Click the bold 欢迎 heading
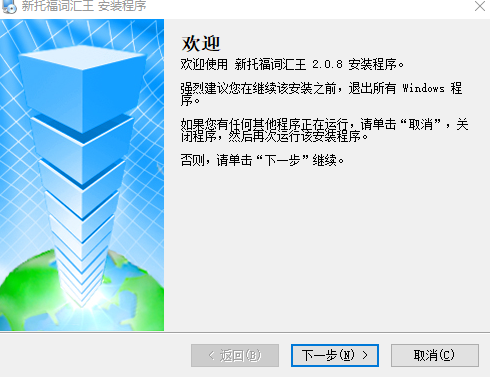The image size is (490, 377). tap(201, 44)
